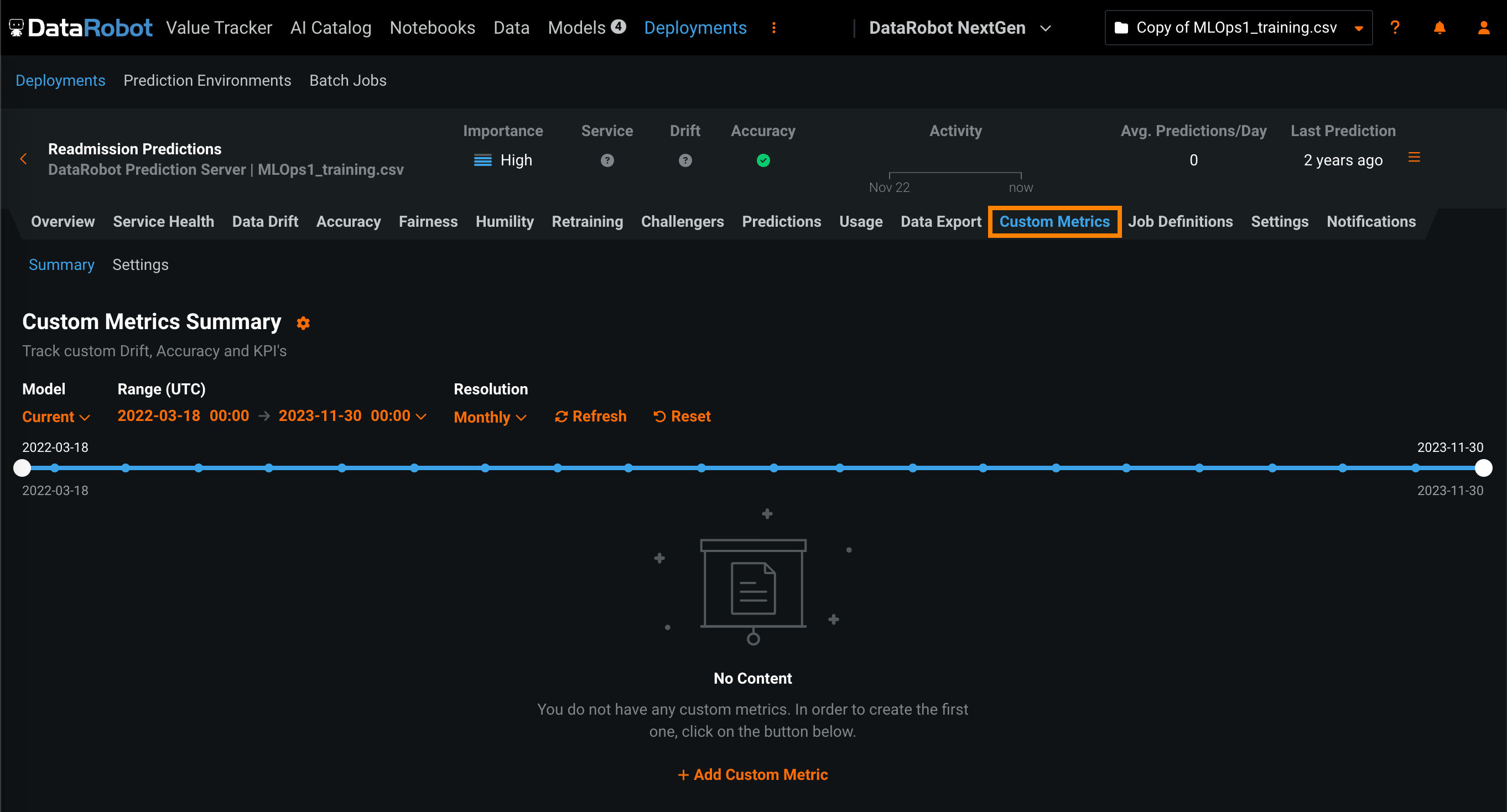
Task: Open the deployment actions hamburger menu
Action: 1414,158
